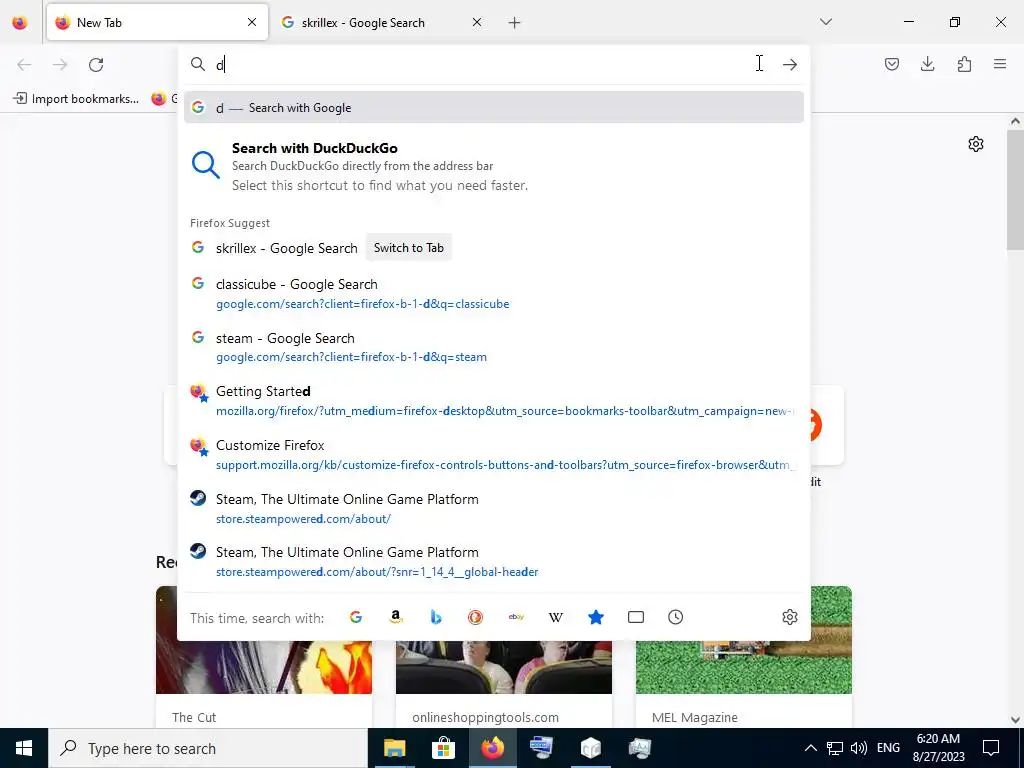Click the page vertical scrollbar thumb
This screenshot has width=1024, height=768.
pos(1015,189)
